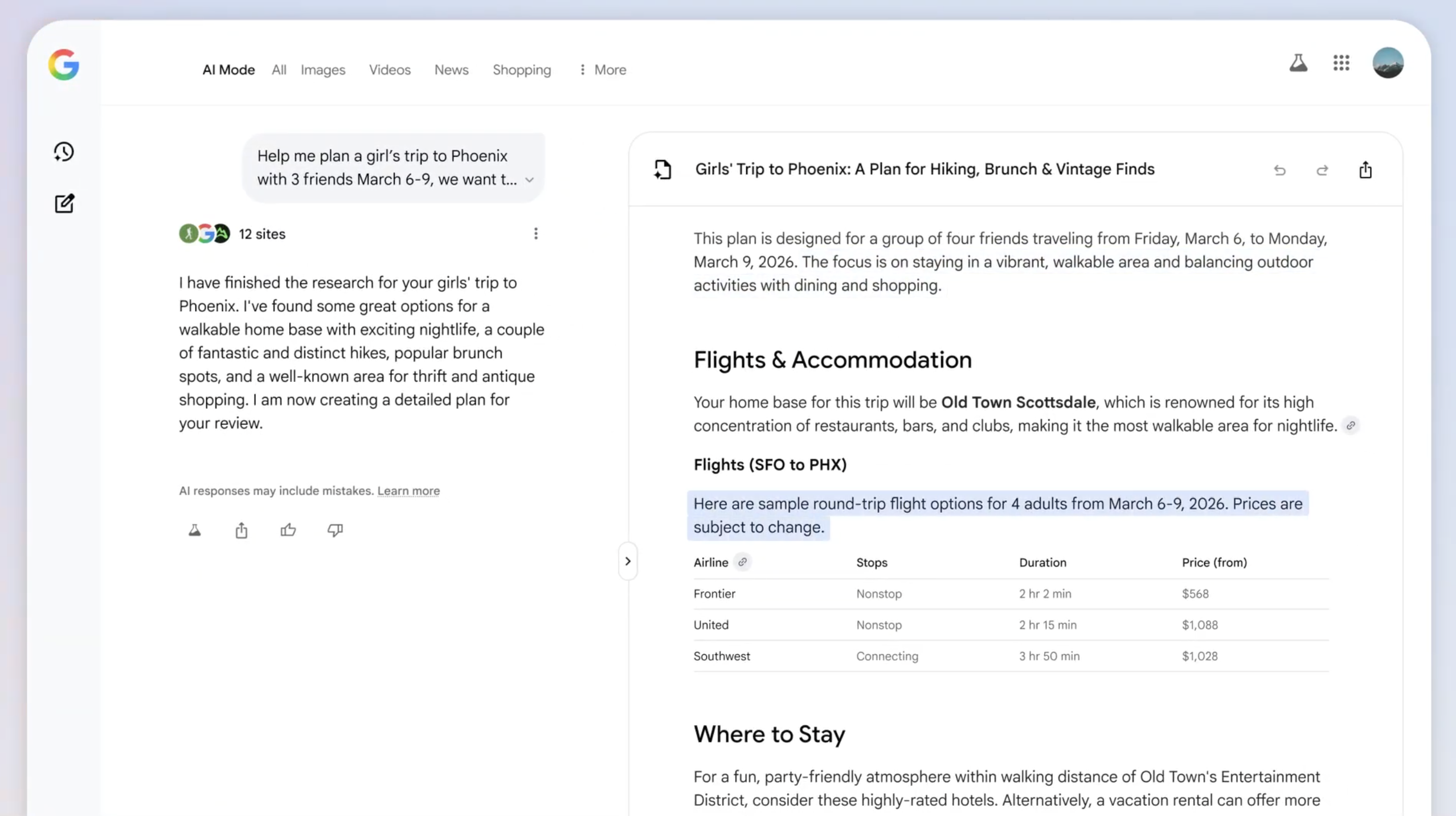1456x816 pixels.
Task: Export the trip plan using the share icon
Action: coord(1365,170)
